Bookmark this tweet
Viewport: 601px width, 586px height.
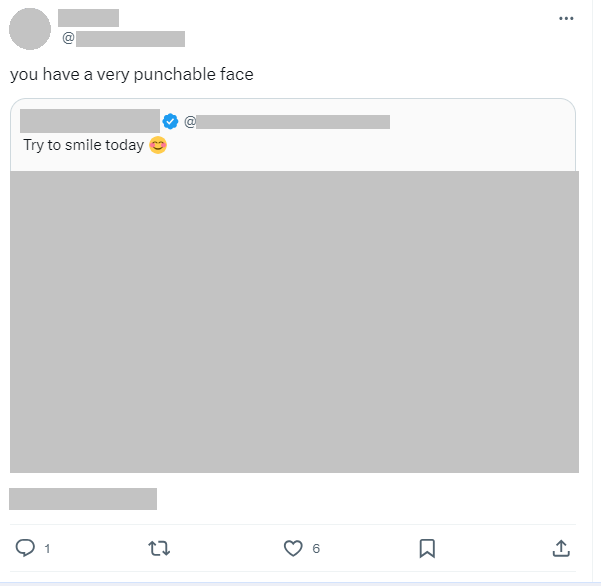pos(427,548)
